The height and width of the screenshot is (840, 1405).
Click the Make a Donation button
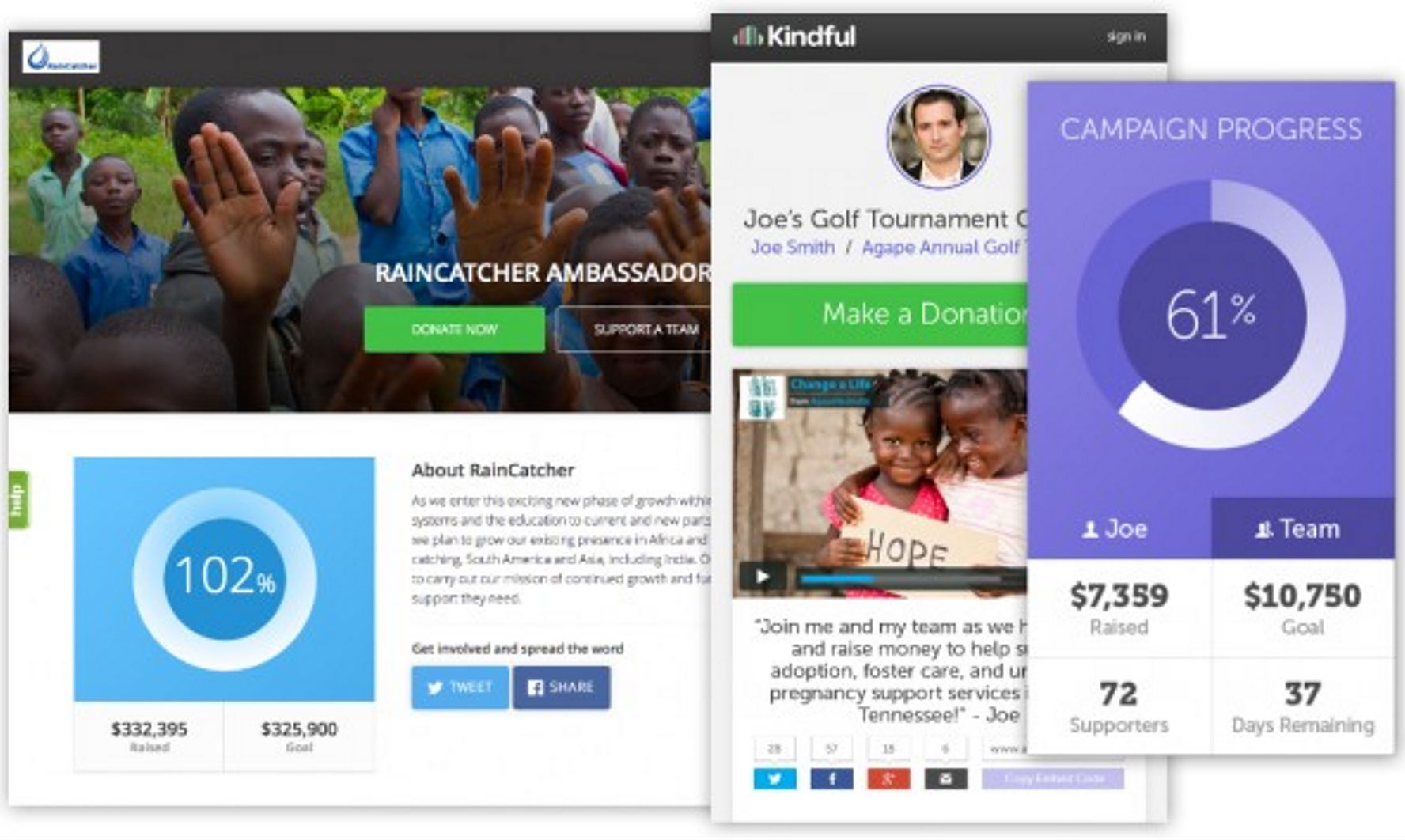click(x=880, y=314)
